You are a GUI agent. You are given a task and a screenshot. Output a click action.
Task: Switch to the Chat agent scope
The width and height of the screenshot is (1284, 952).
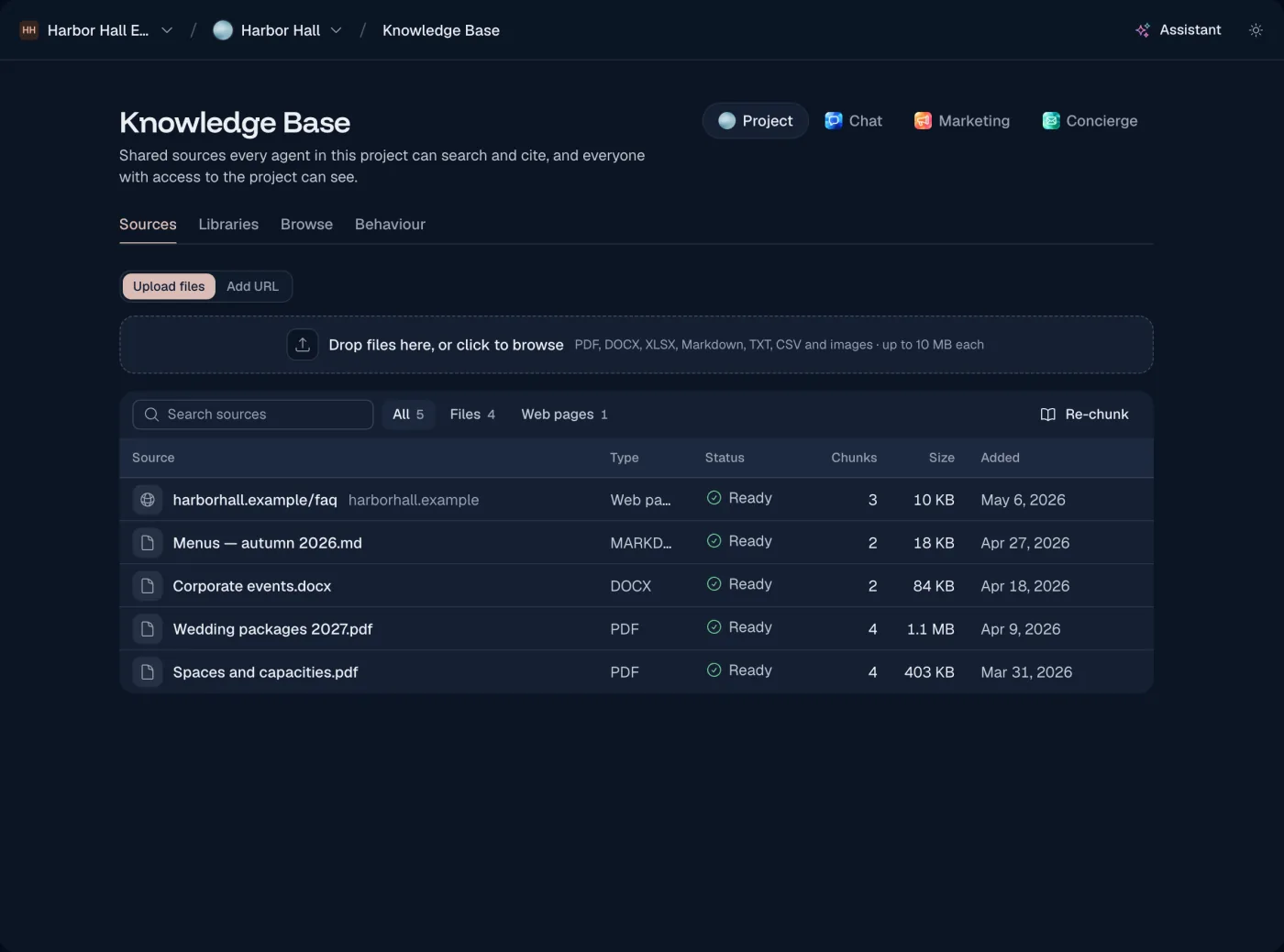[853, 121]
